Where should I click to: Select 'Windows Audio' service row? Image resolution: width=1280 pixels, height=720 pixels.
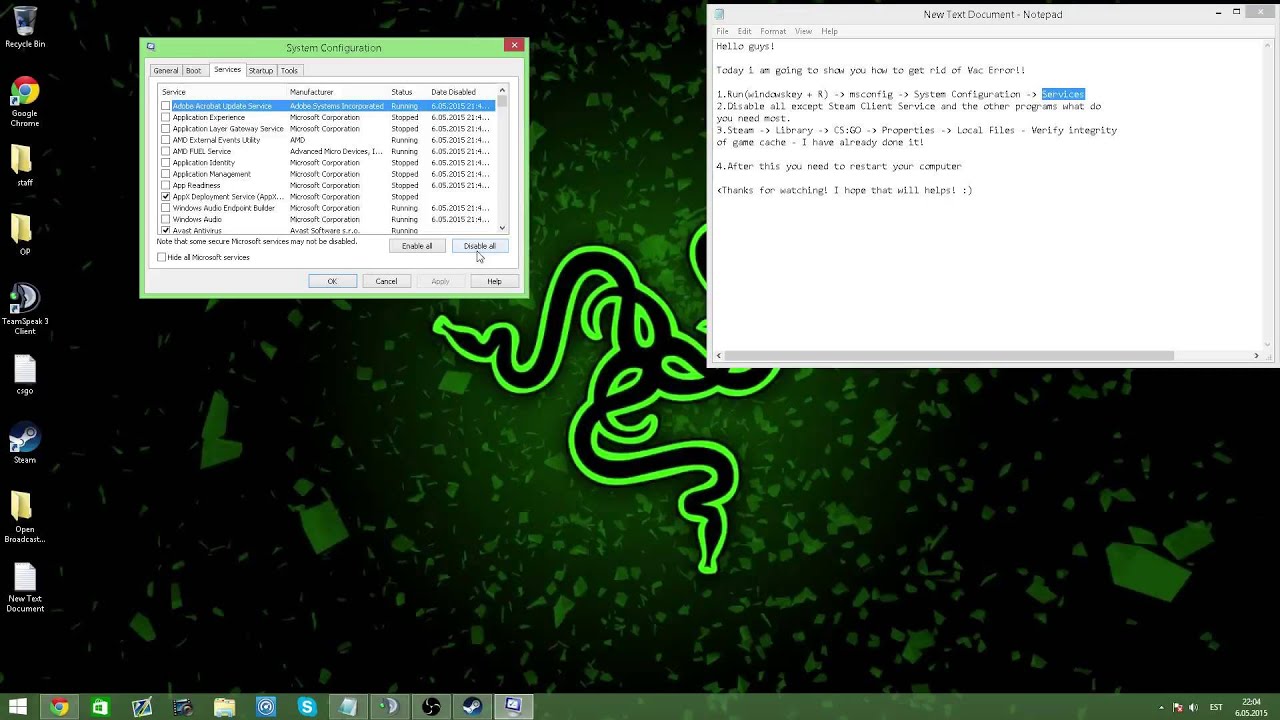coord(328,220)
